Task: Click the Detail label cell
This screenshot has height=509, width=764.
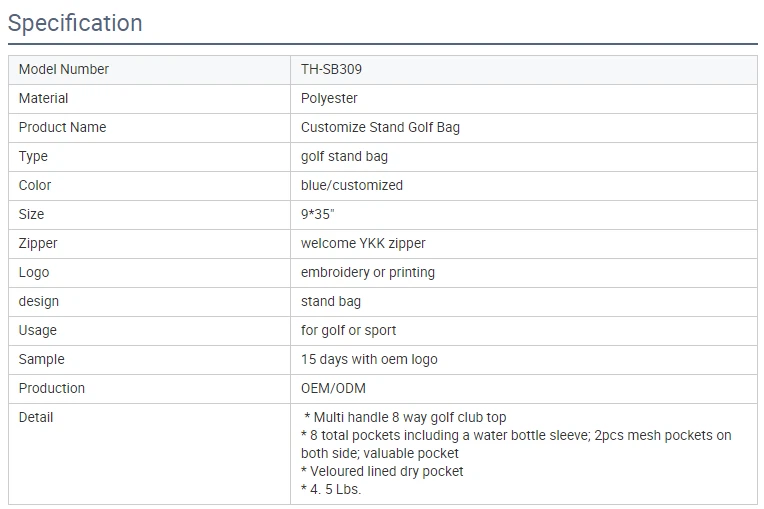Action: coord(36,418)
